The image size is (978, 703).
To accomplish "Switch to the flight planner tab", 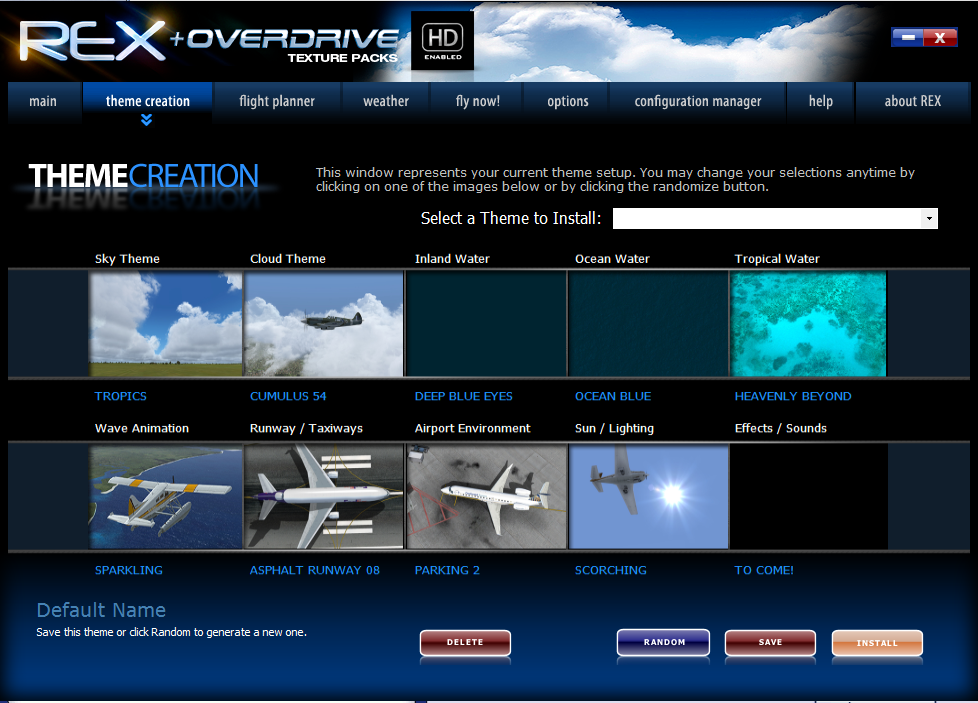I will 277,101.
